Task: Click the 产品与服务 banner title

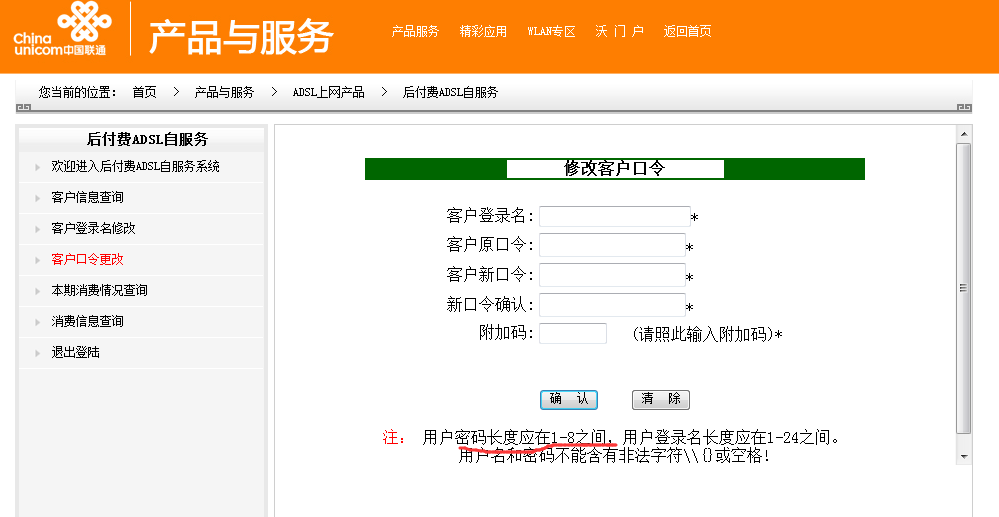Action: (x=241, y=36)
